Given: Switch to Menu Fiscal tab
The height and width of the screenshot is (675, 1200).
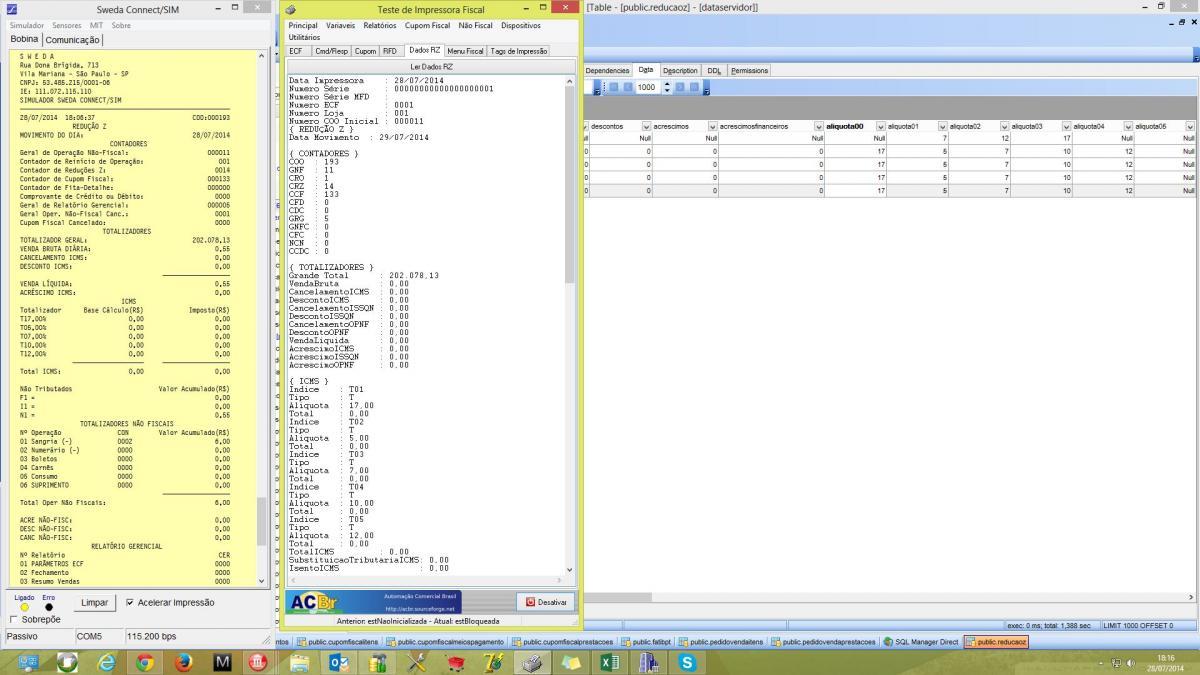Looking at the screenshot, I should point(465,50).
